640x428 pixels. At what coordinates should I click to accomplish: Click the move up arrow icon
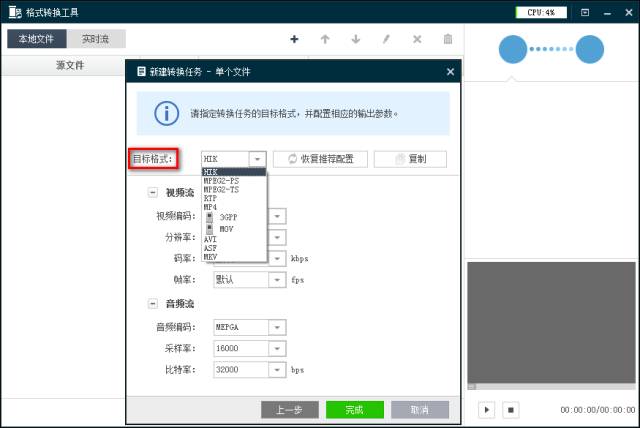tap(325, 39)
